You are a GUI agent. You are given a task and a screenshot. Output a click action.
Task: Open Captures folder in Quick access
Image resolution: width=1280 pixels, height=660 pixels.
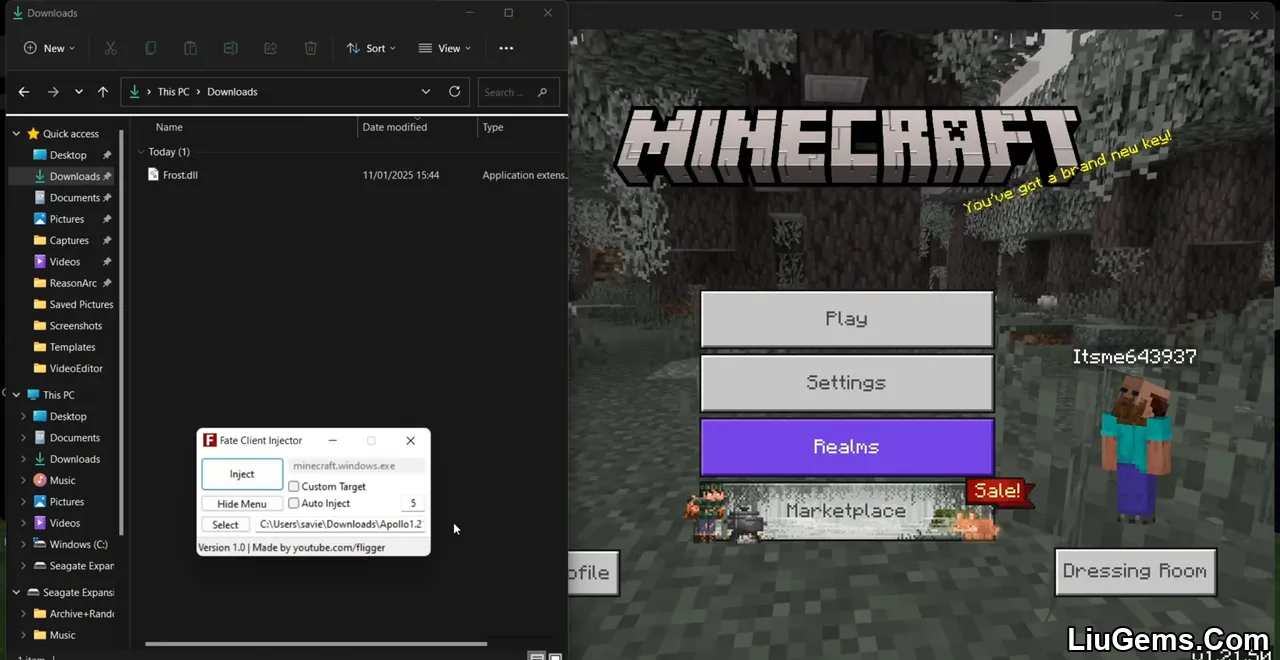tap(68, 240)
